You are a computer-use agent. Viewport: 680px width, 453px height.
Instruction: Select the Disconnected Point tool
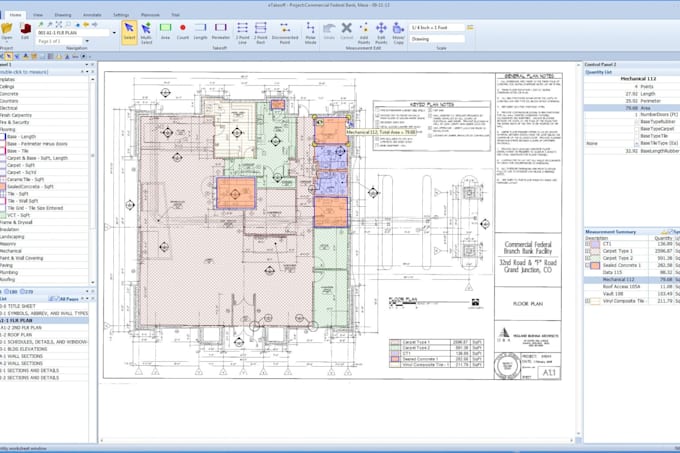(285, 33)
